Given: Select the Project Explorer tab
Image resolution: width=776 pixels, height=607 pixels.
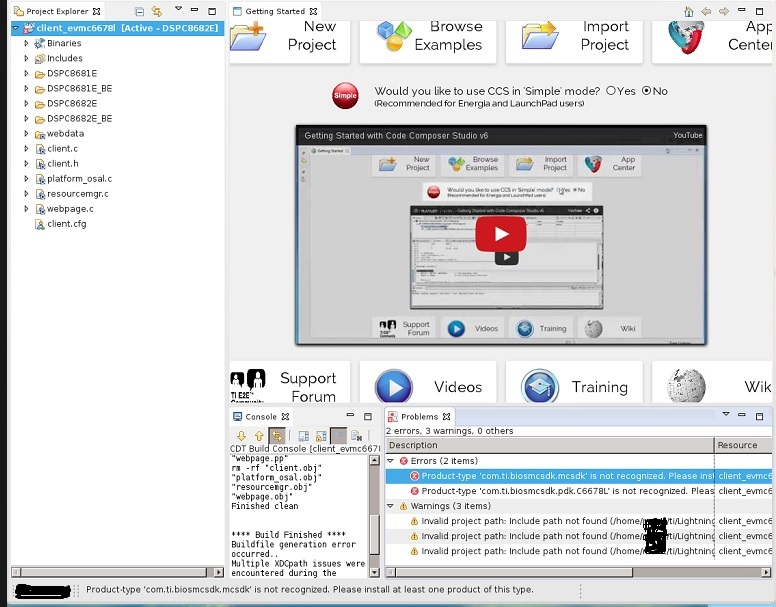Looking at the screenshot, I should click(57, 11).
